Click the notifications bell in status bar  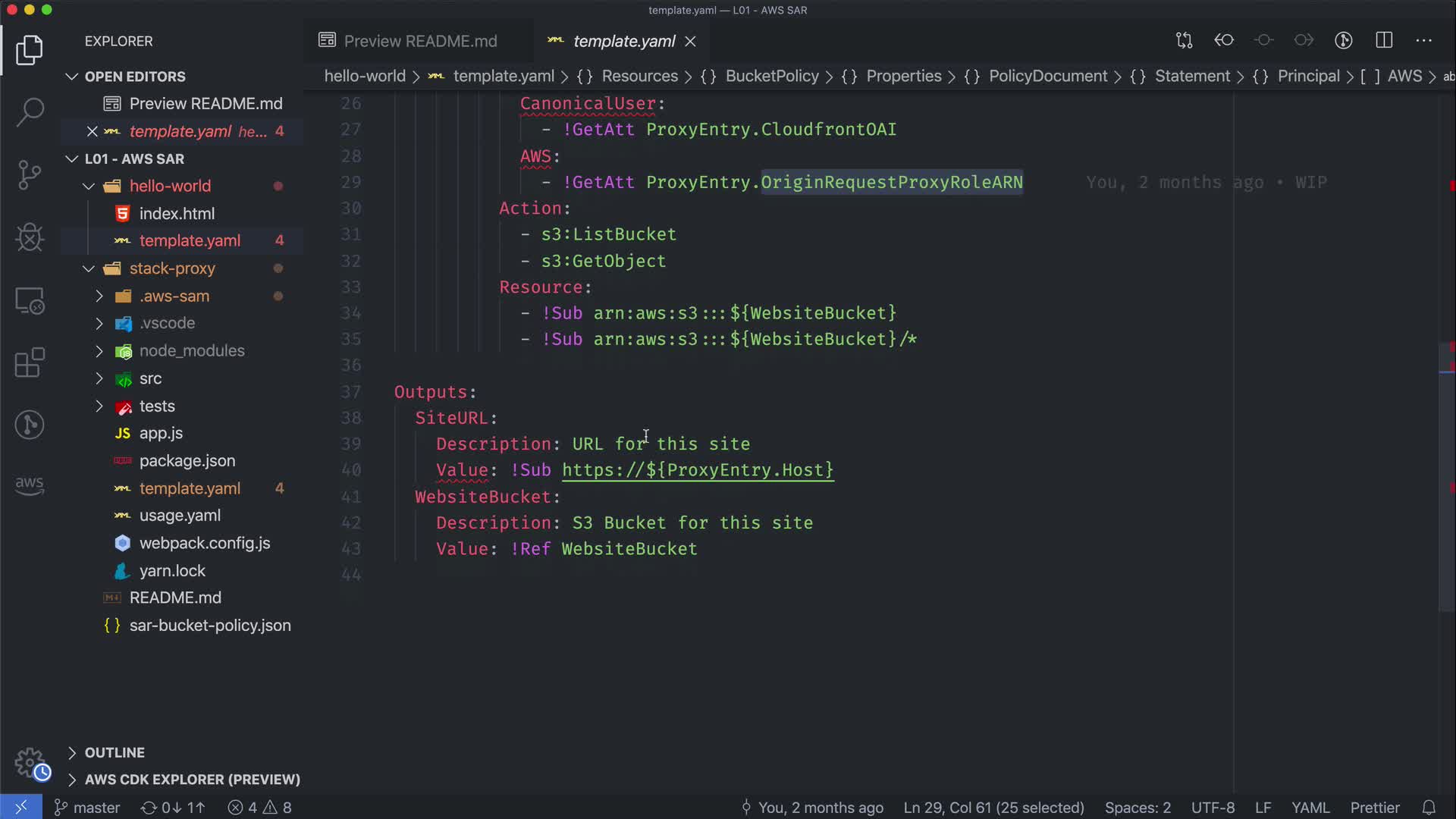coord(1429,808)
